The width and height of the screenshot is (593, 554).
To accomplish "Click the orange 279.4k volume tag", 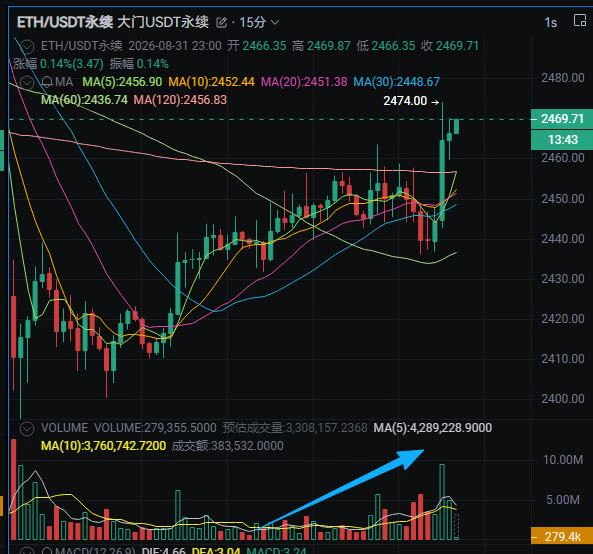I will (562, 536).
